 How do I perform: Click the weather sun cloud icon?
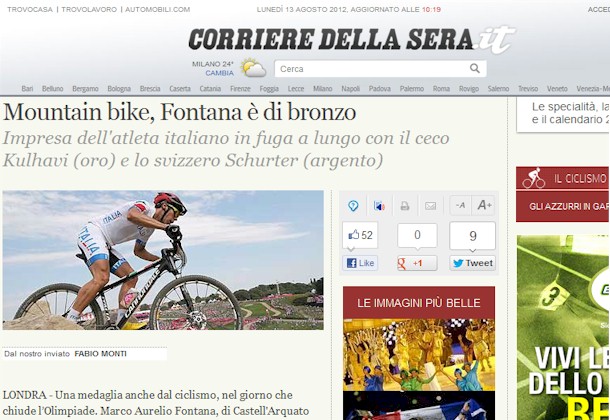click(x=253, y=68)
